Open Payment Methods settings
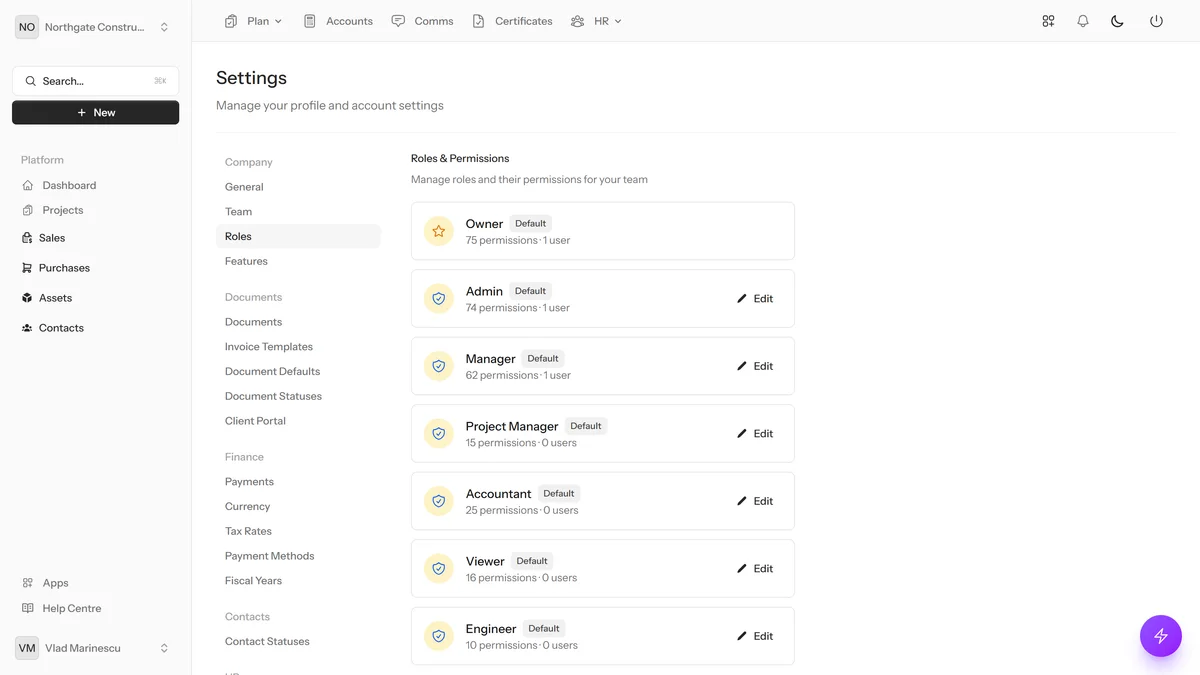Image resolution: width=1200 pixels, height=675 pixels. 298,556
